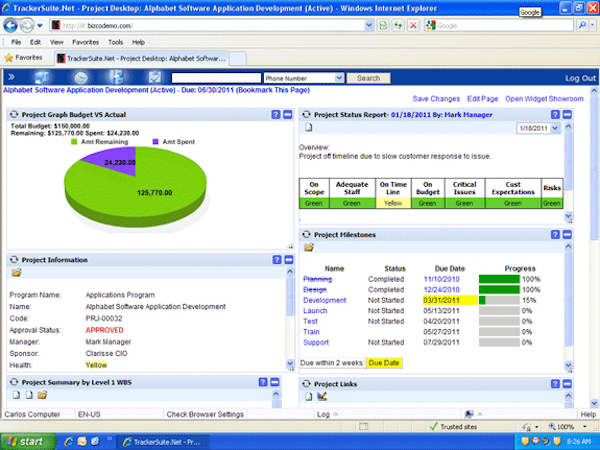Open Widget Showroom link

[544, 99]
